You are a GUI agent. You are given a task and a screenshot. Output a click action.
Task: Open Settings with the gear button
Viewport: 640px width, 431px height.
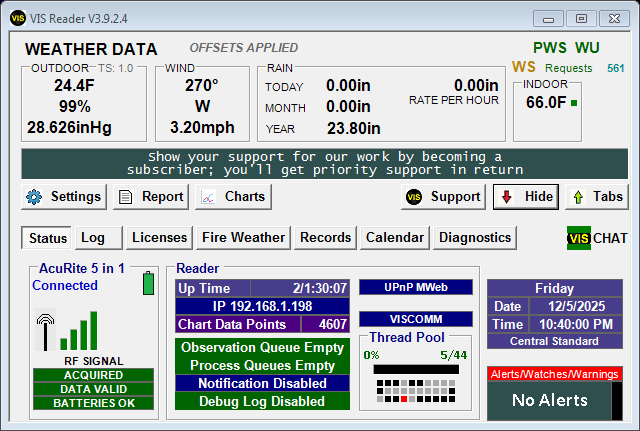64,197
